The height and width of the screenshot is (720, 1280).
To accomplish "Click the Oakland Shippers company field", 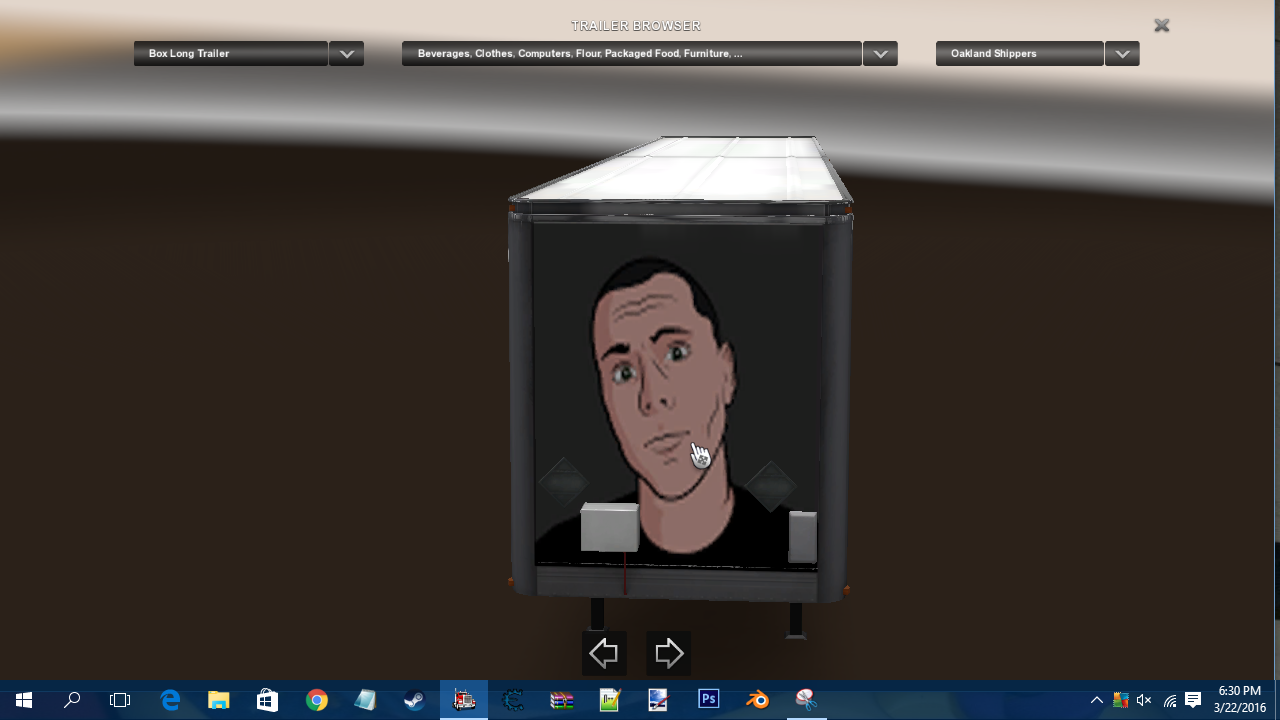I will click(x=1019, y=54).
